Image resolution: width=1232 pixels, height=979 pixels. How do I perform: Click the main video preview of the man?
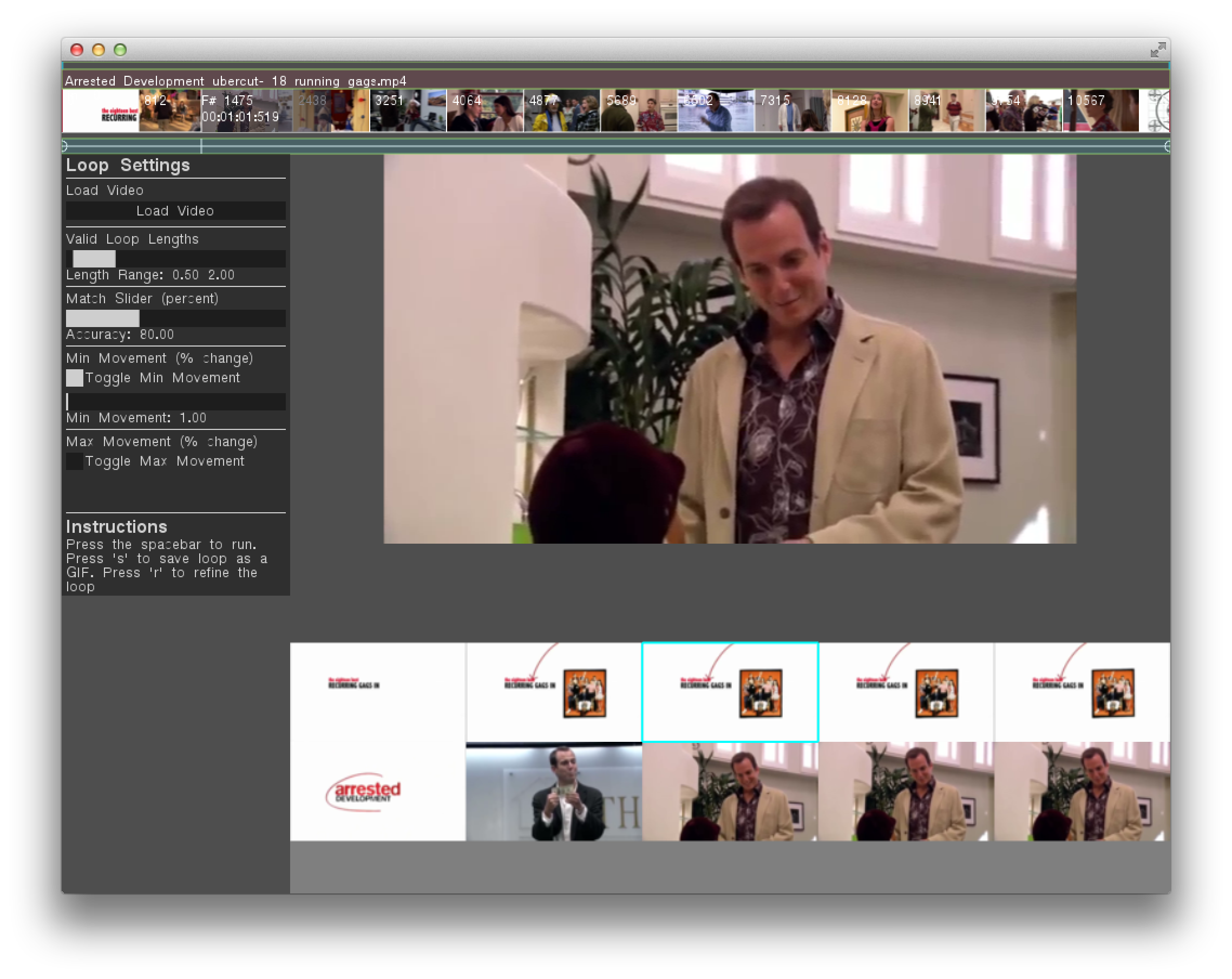(x=730, y=349)
